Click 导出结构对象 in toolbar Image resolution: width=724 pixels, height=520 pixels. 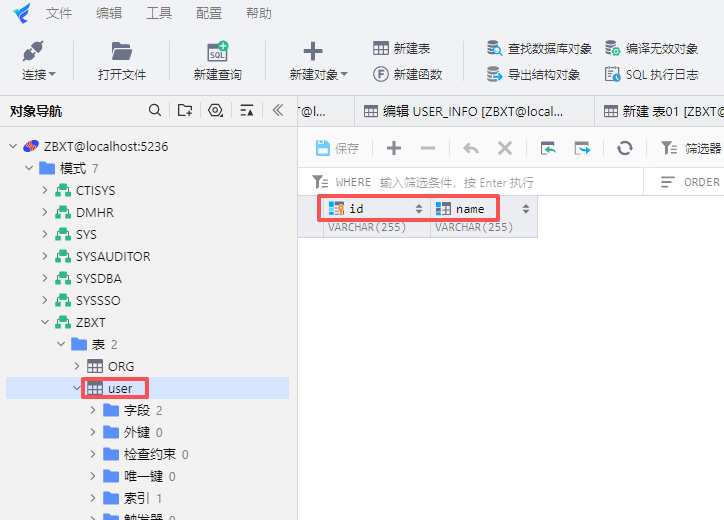pos(533,74)
